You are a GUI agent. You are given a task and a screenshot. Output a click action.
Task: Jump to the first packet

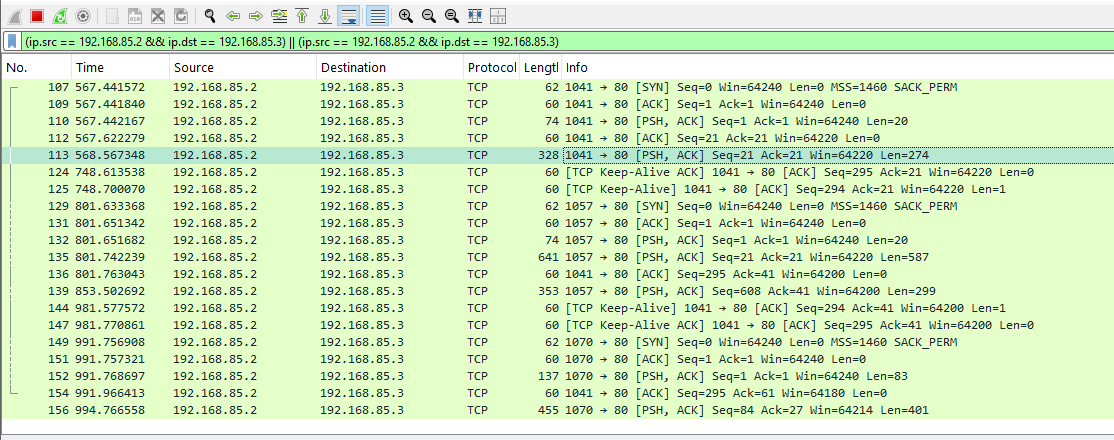coord(302,16)
